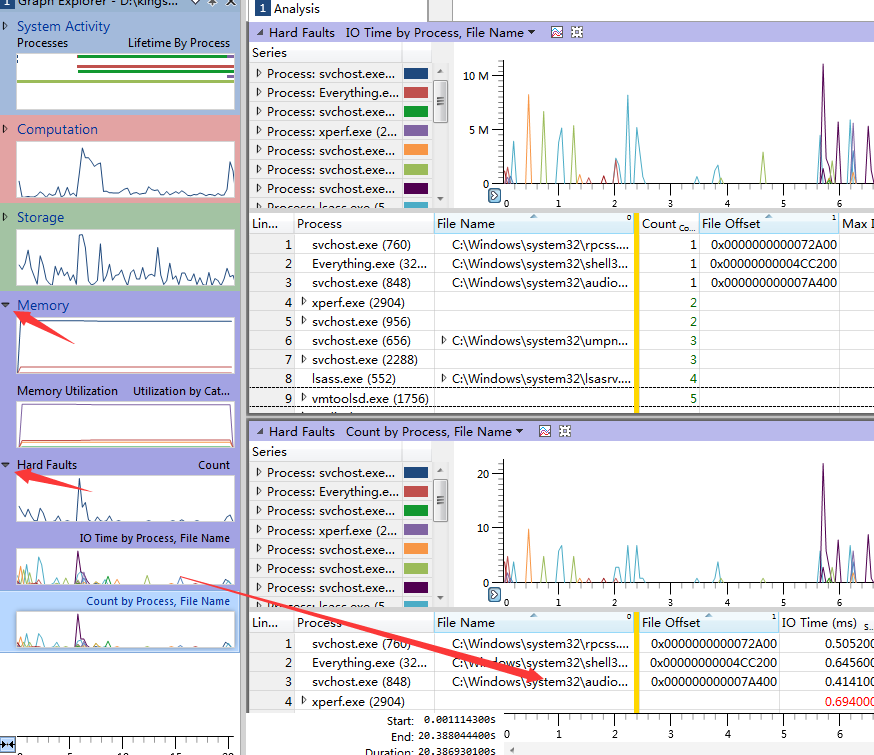Click the table view icon beside IO Time preset

(577, 32)
